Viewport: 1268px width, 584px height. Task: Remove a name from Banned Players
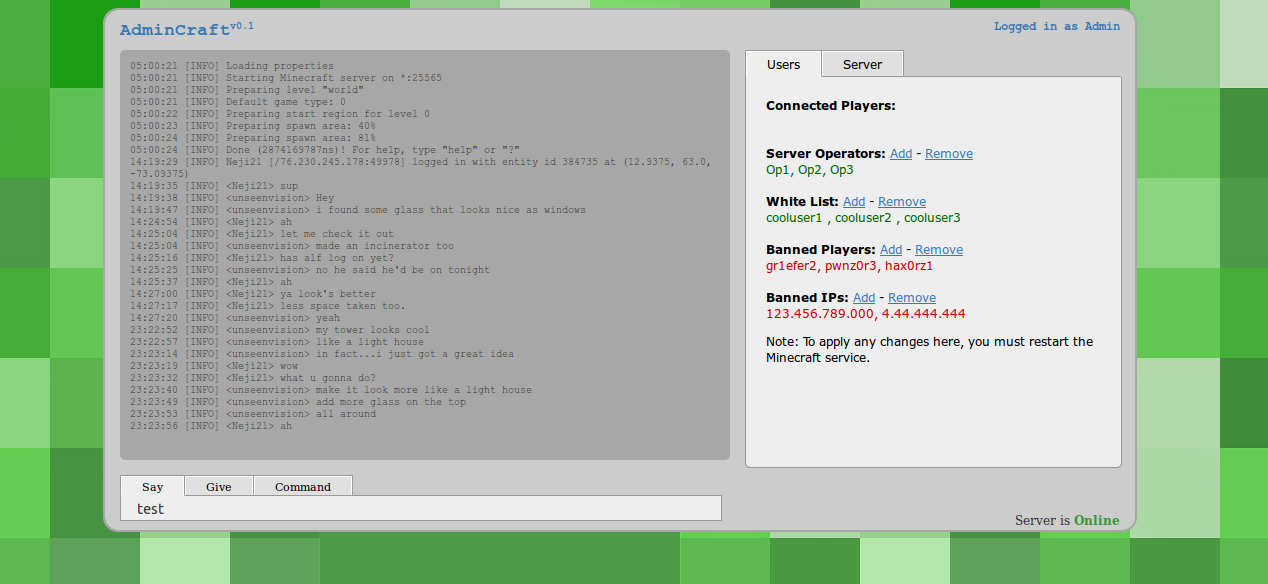click(x=938, y=249)
